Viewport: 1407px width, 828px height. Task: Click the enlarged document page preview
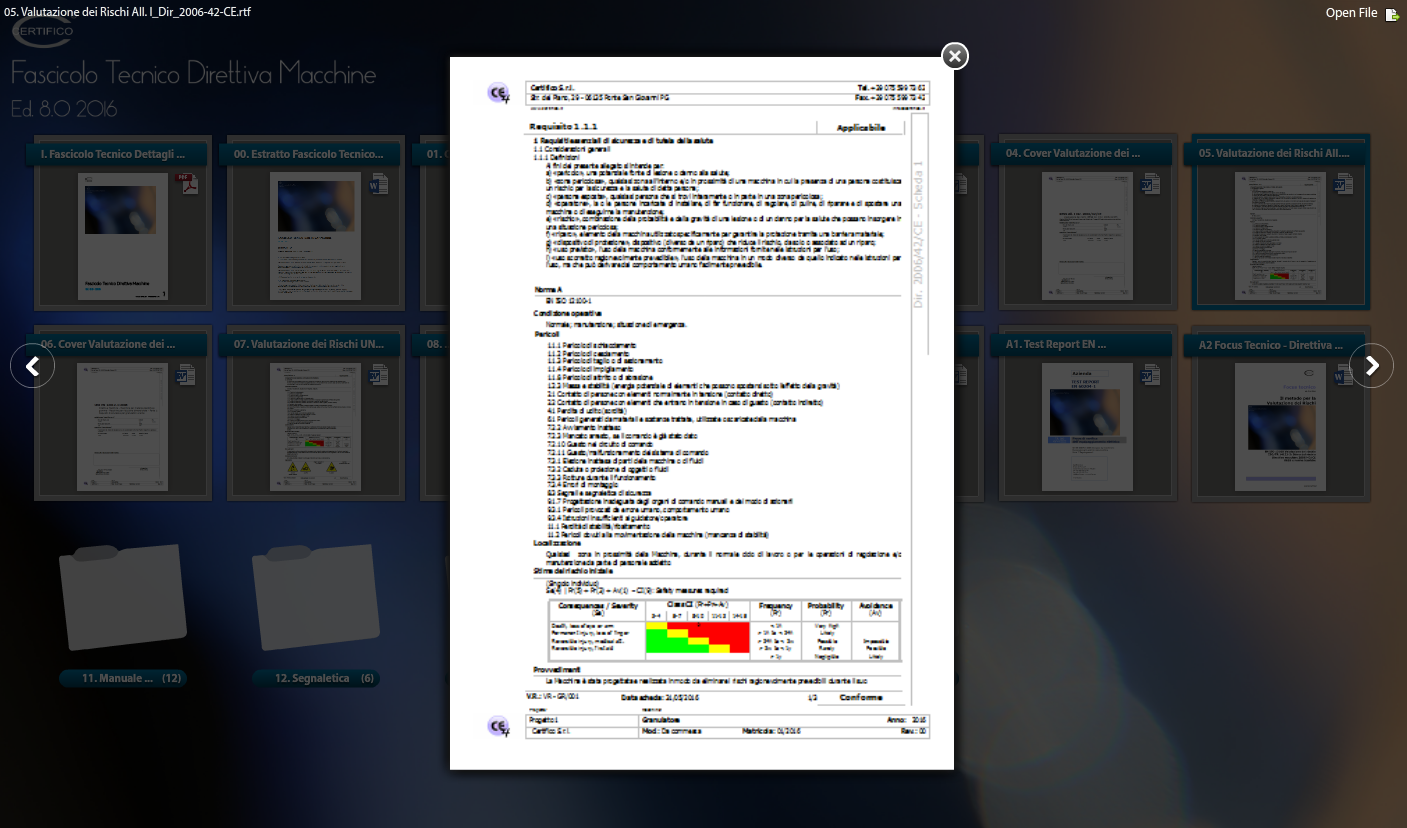tap(701, 412)
